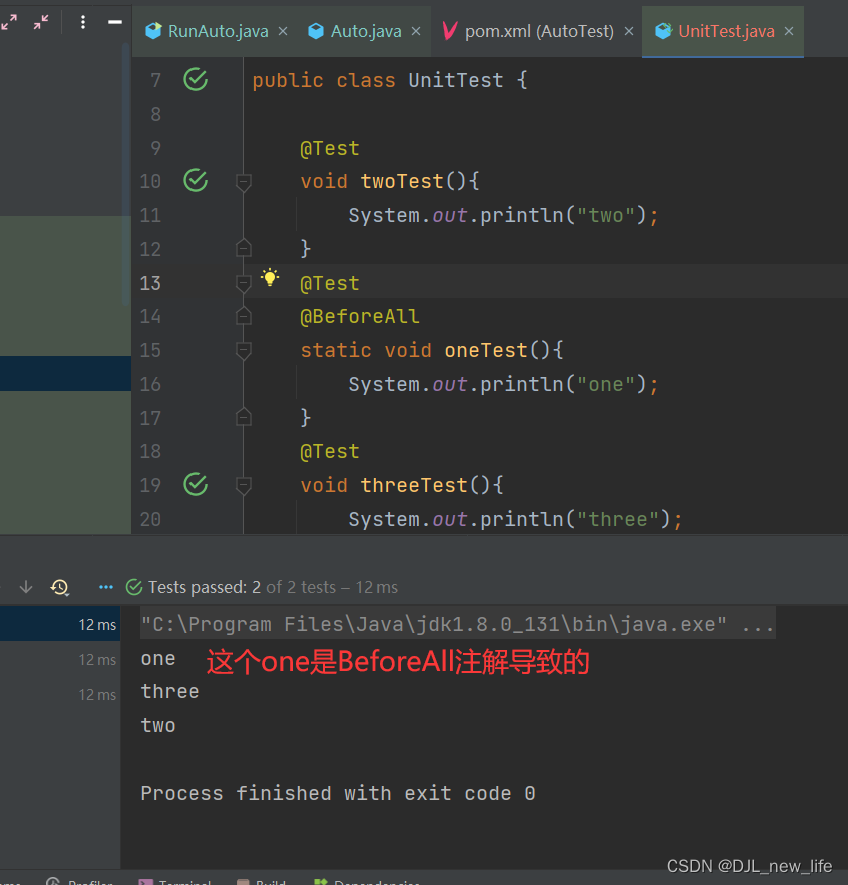Open the lightbulb intention actions on line 13

(270, 277)
